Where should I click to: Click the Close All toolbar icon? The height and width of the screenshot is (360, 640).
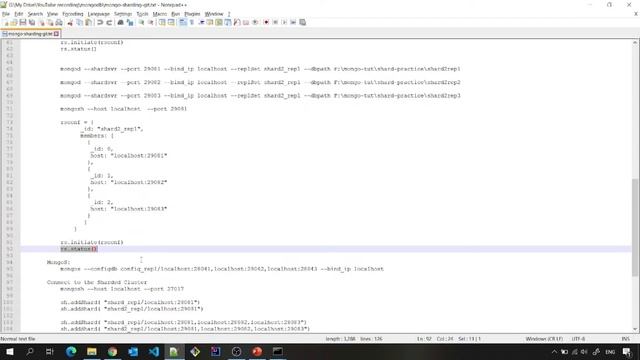pyautogui.click(x=50, y=22)
